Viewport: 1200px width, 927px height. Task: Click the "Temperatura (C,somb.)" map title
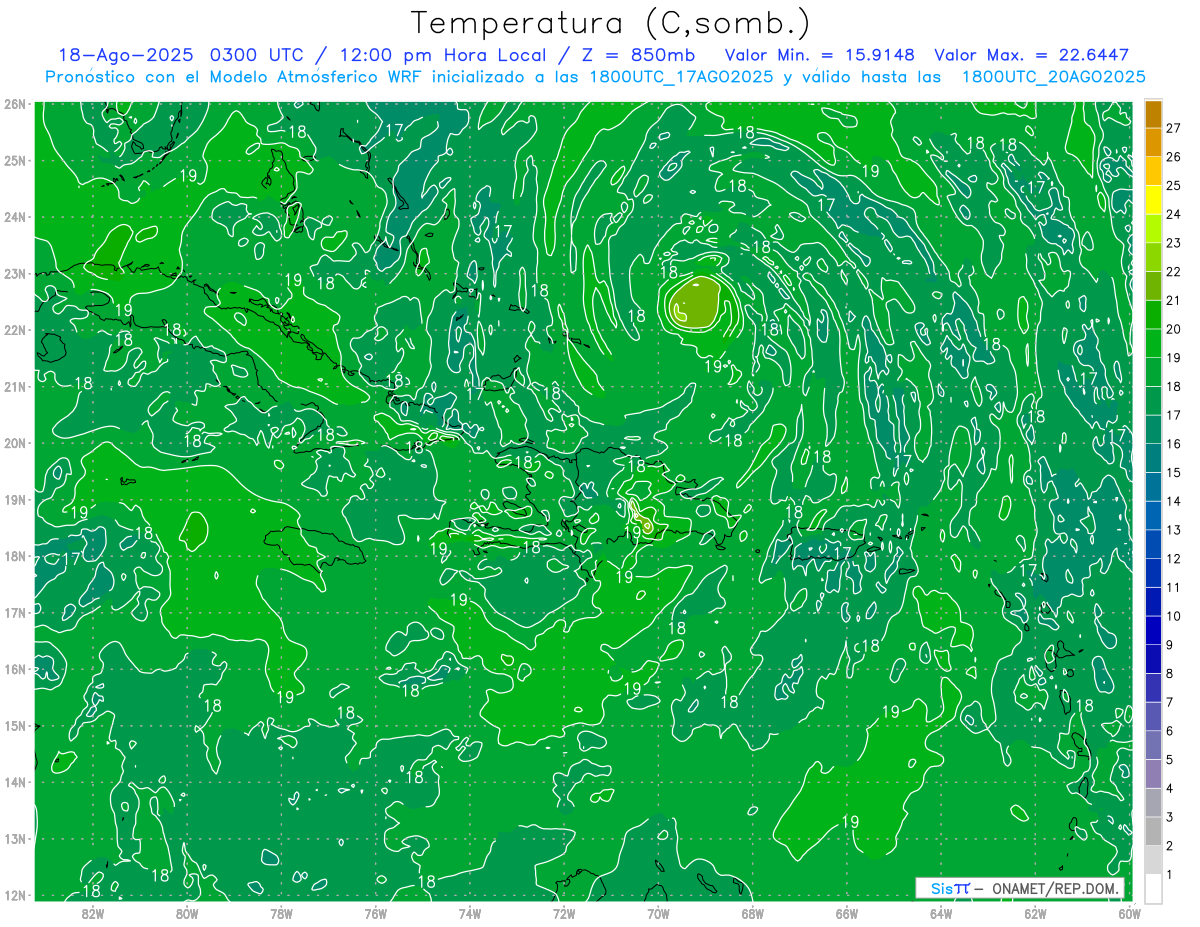611,22
